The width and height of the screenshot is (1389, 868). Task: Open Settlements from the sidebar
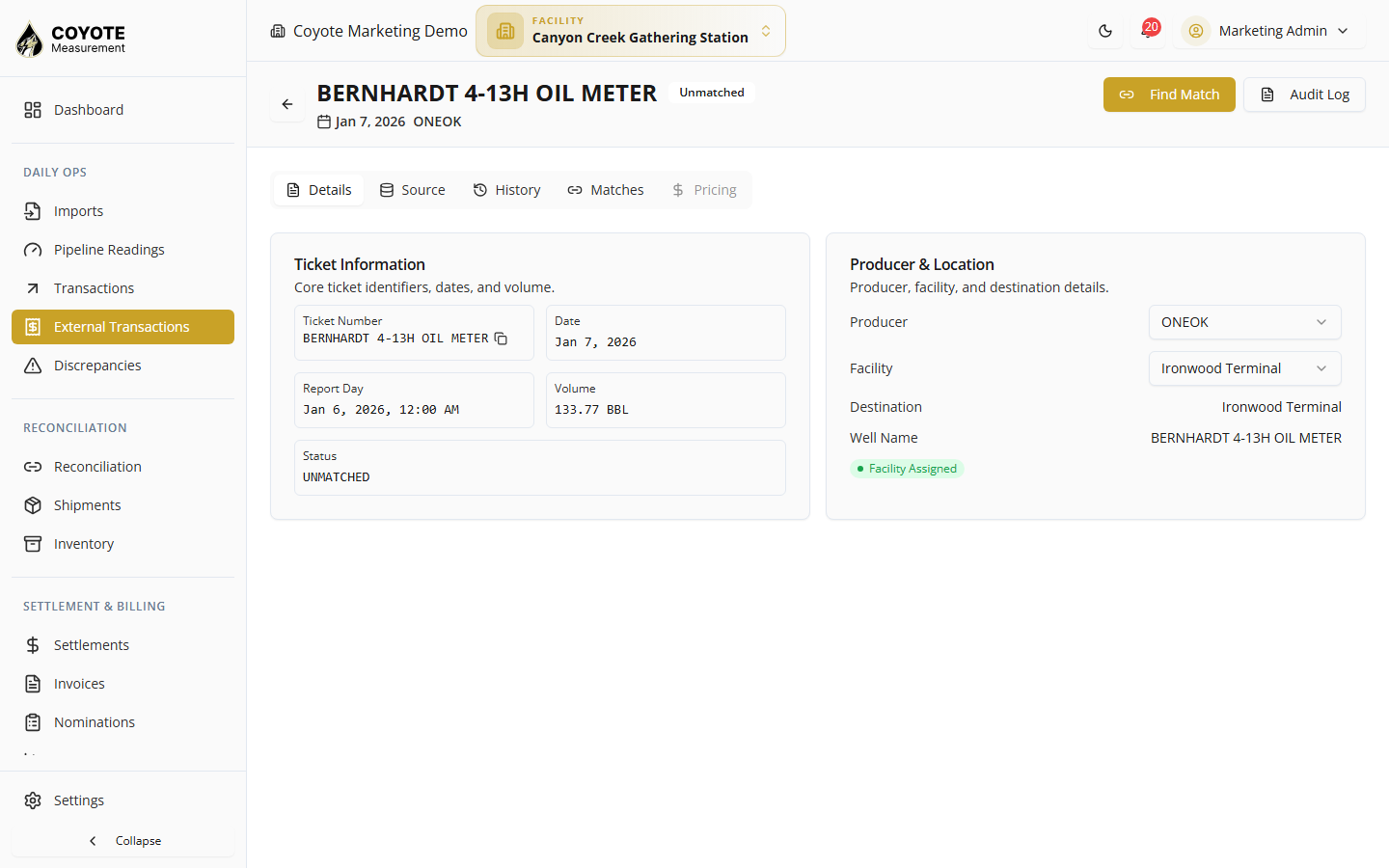[x=123, y=645]
